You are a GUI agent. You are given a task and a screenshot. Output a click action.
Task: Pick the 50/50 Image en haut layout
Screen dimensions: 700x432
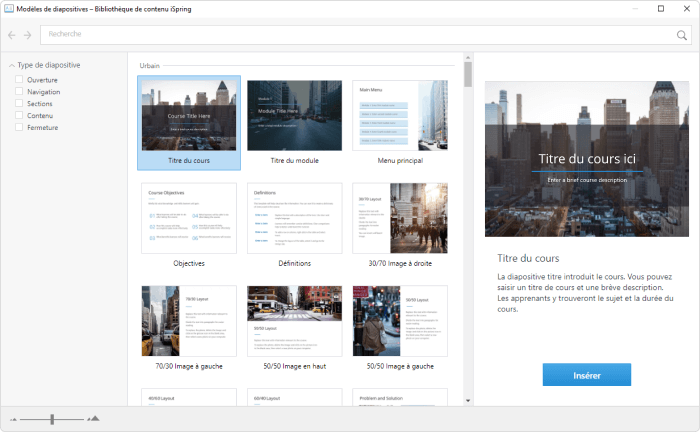pyautogui.click(x=295, y=328)
